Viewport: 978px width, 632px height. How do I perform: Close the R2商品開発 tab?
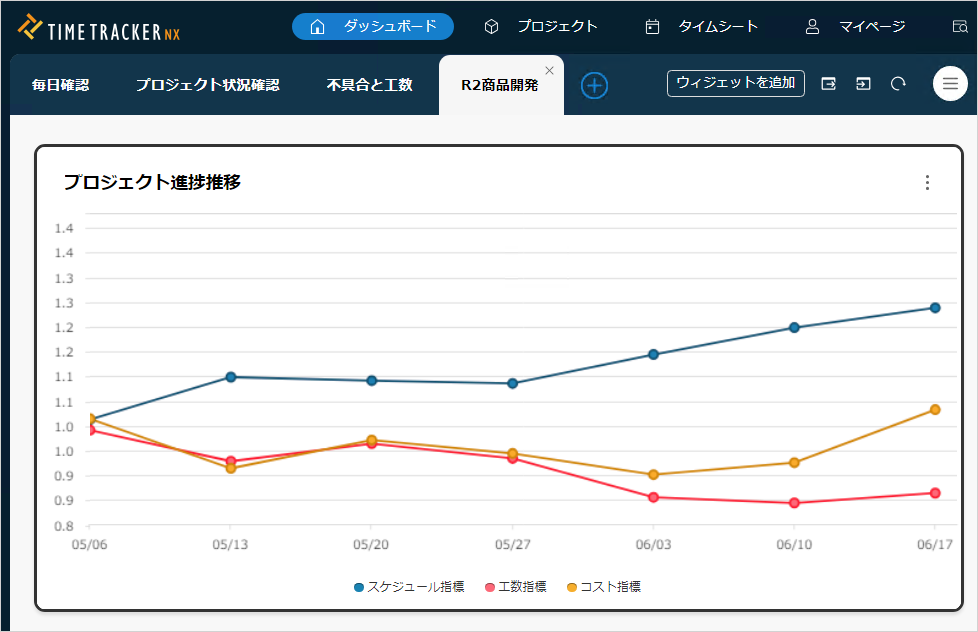[549, 70]
